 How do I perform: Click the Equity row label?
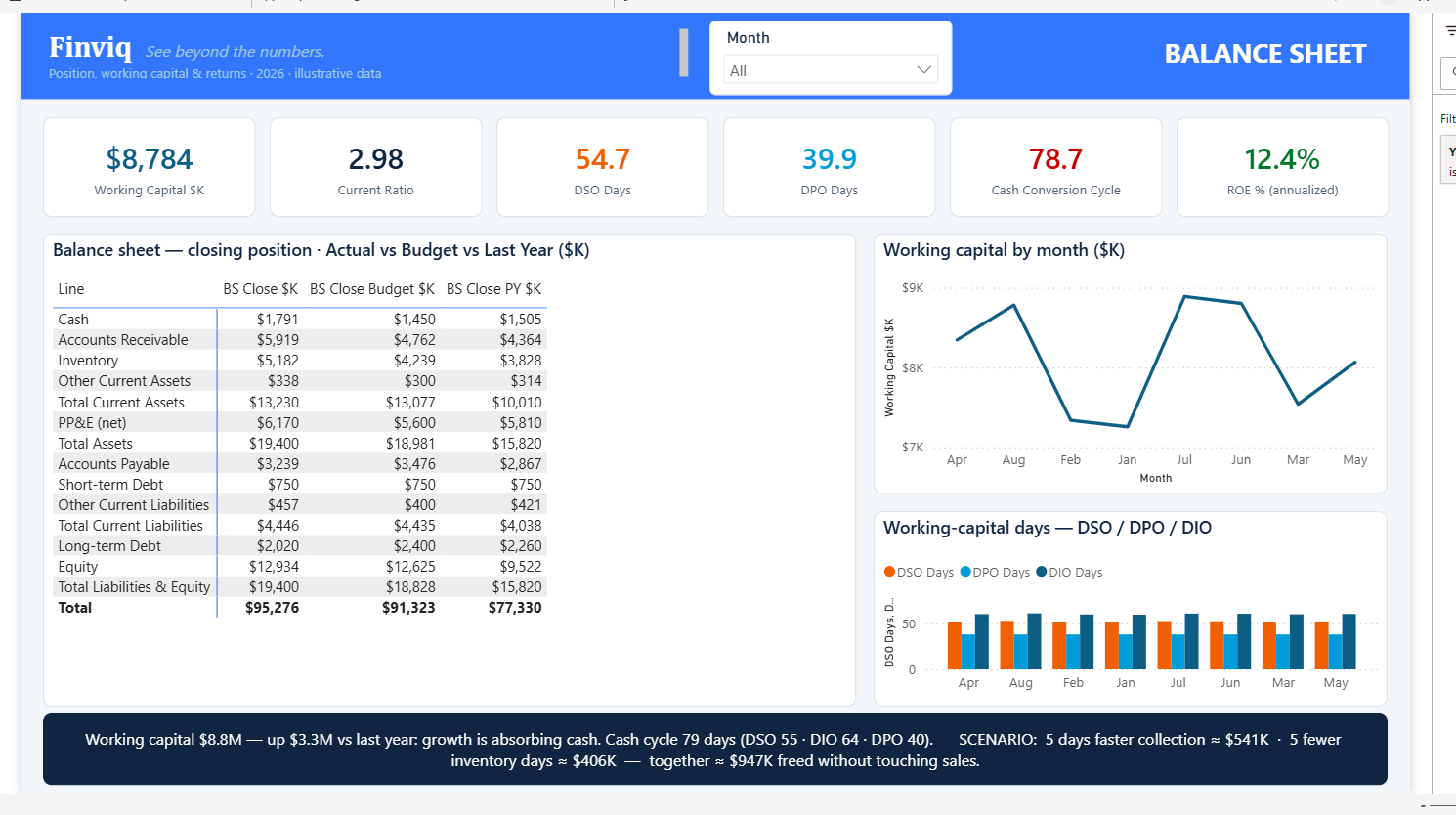click(78, 567)
